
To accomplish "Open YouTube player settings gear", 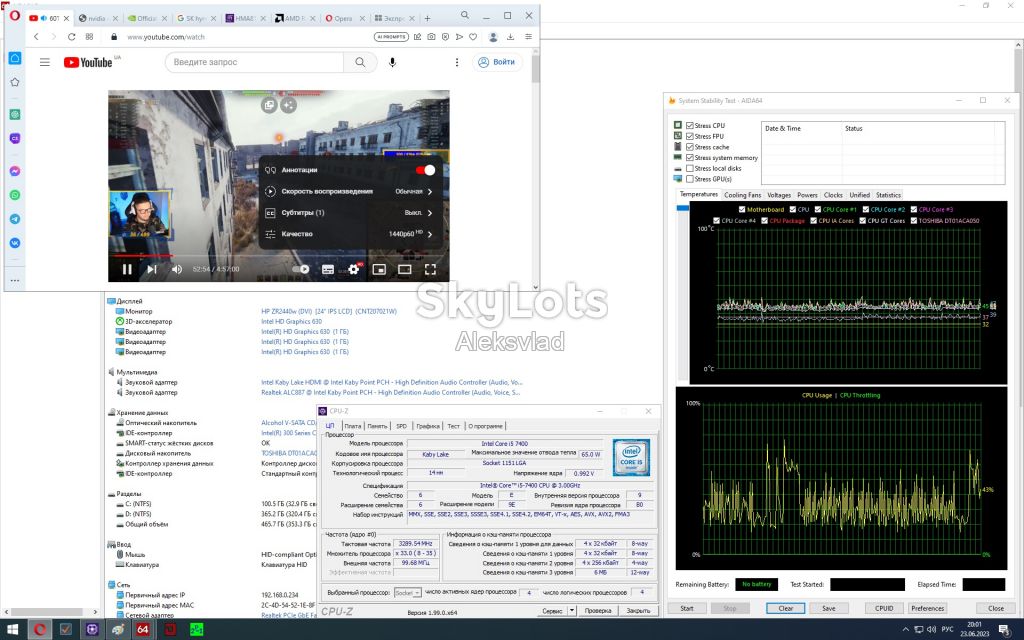I will 354,269.
